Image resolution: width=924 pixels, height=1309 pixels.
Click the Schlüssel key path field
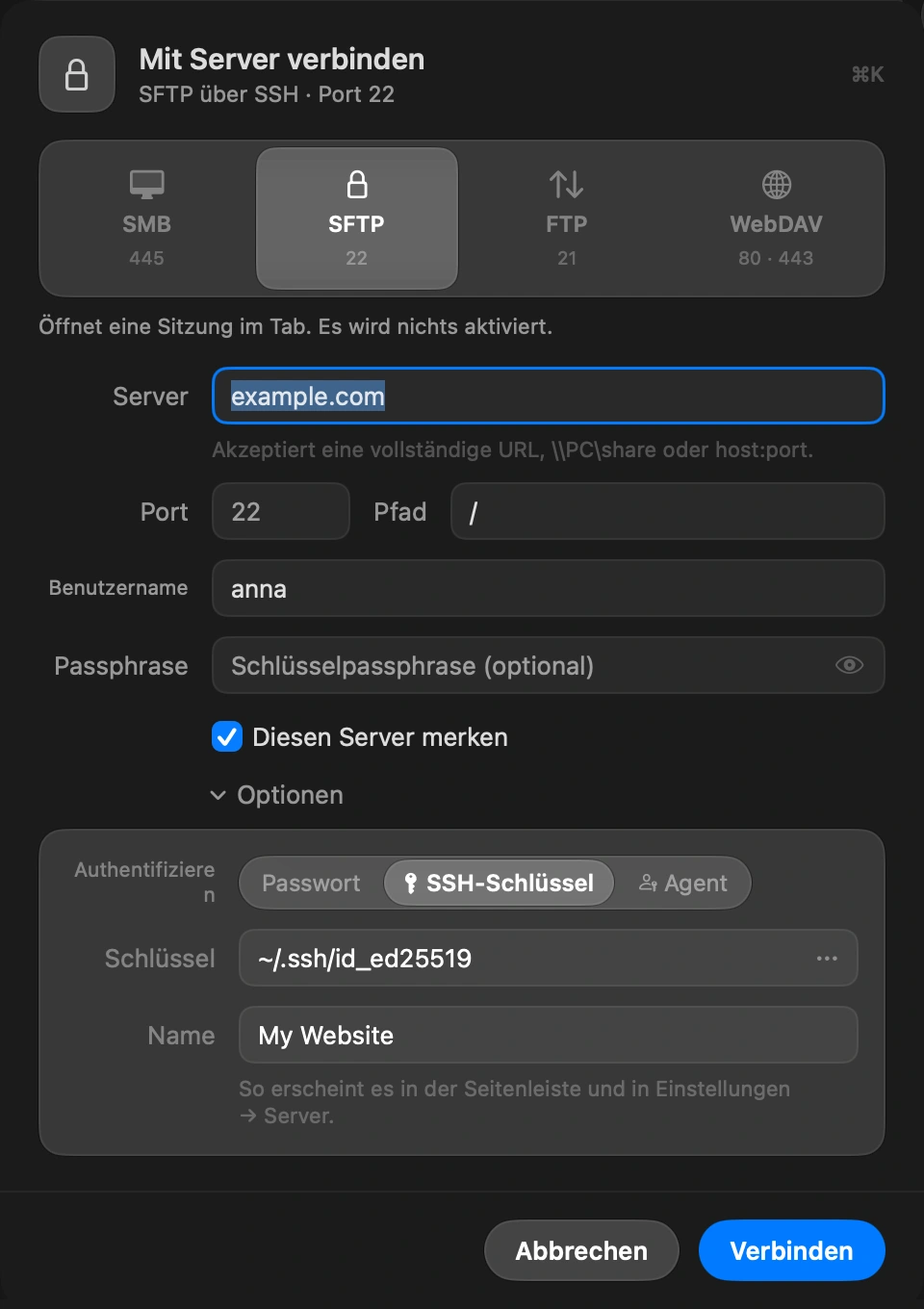pos(548,958)
